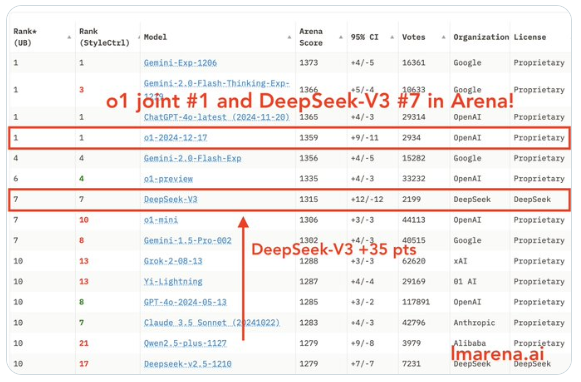This screenshot has height=382, width=581.
Task: Select the Arena Score cell 1287
Action: pyautogui.click(x=309, y=282)
